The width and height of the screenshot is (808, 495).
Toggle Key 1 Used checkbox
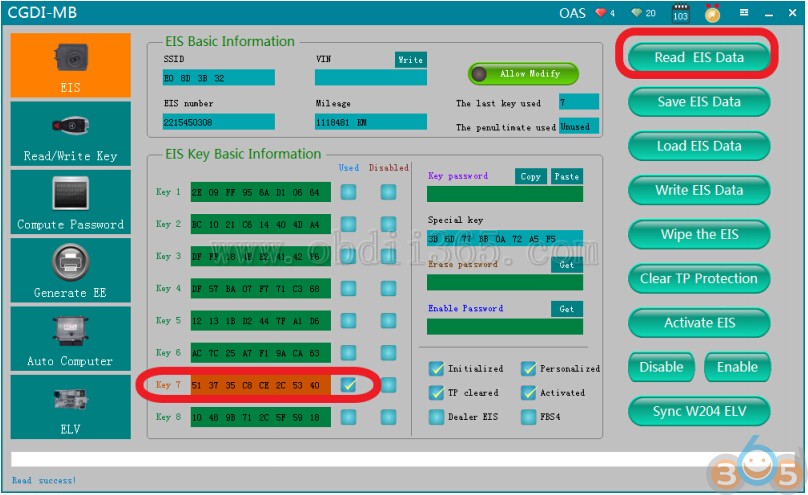pyautogui.click(x=348, y=192)
